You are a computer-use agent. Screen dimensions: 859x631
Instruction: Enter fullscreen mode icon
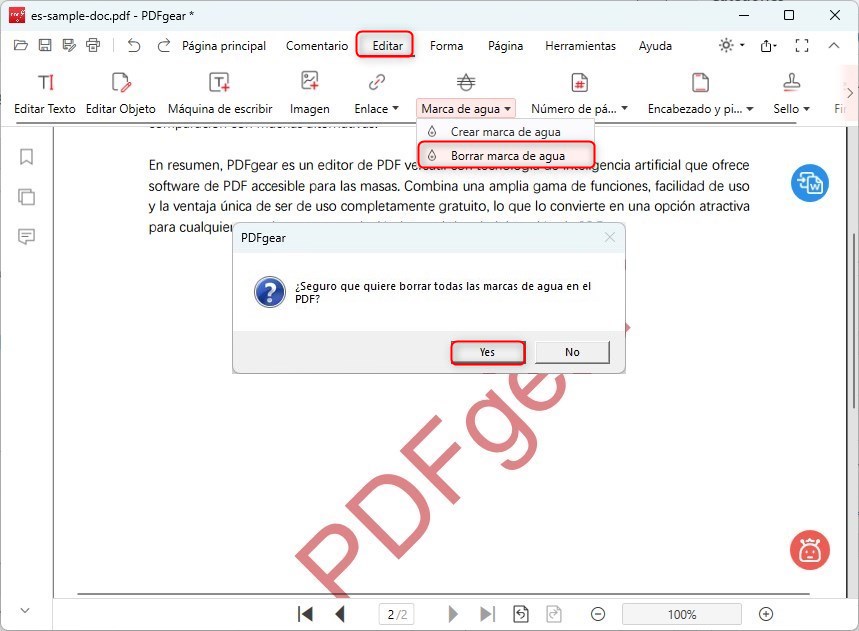(x=801, y=45)
